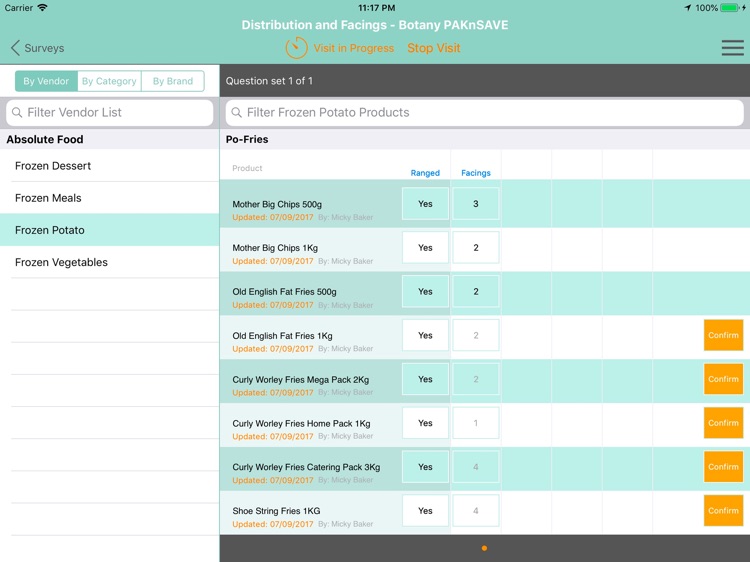
Task: Click the Question set 1 of 1 label
Action: pos(269,81)
